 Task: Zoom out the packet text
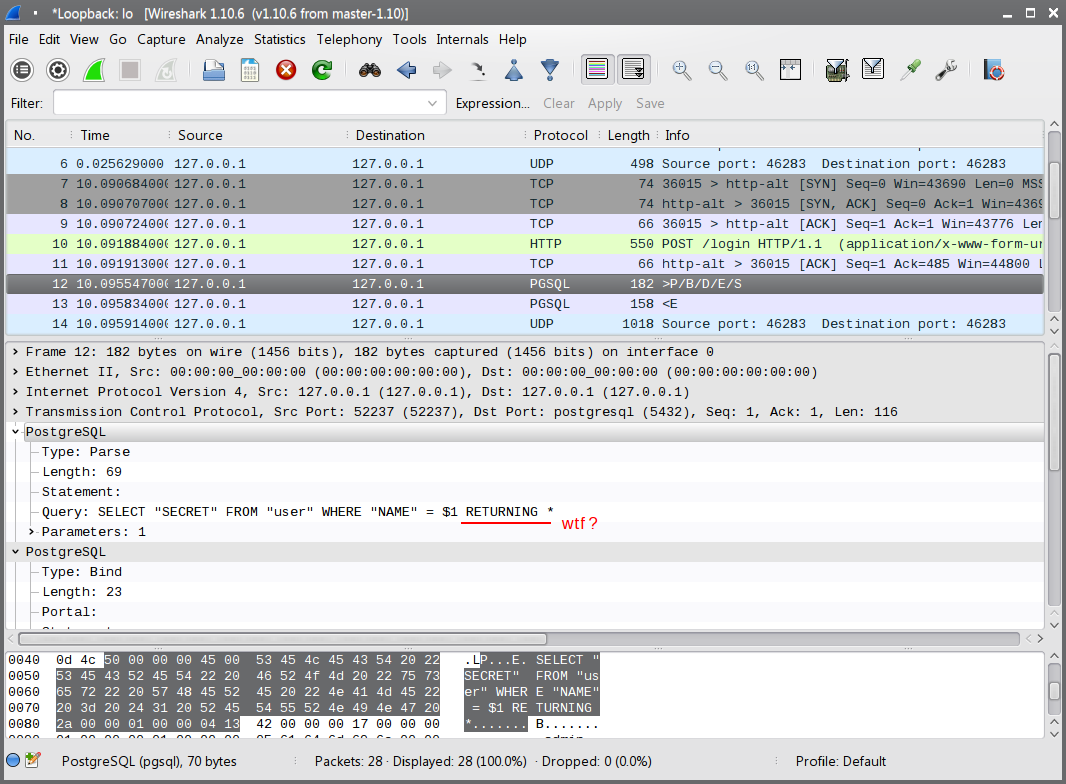pyautogui.click(x=718, y=69)
